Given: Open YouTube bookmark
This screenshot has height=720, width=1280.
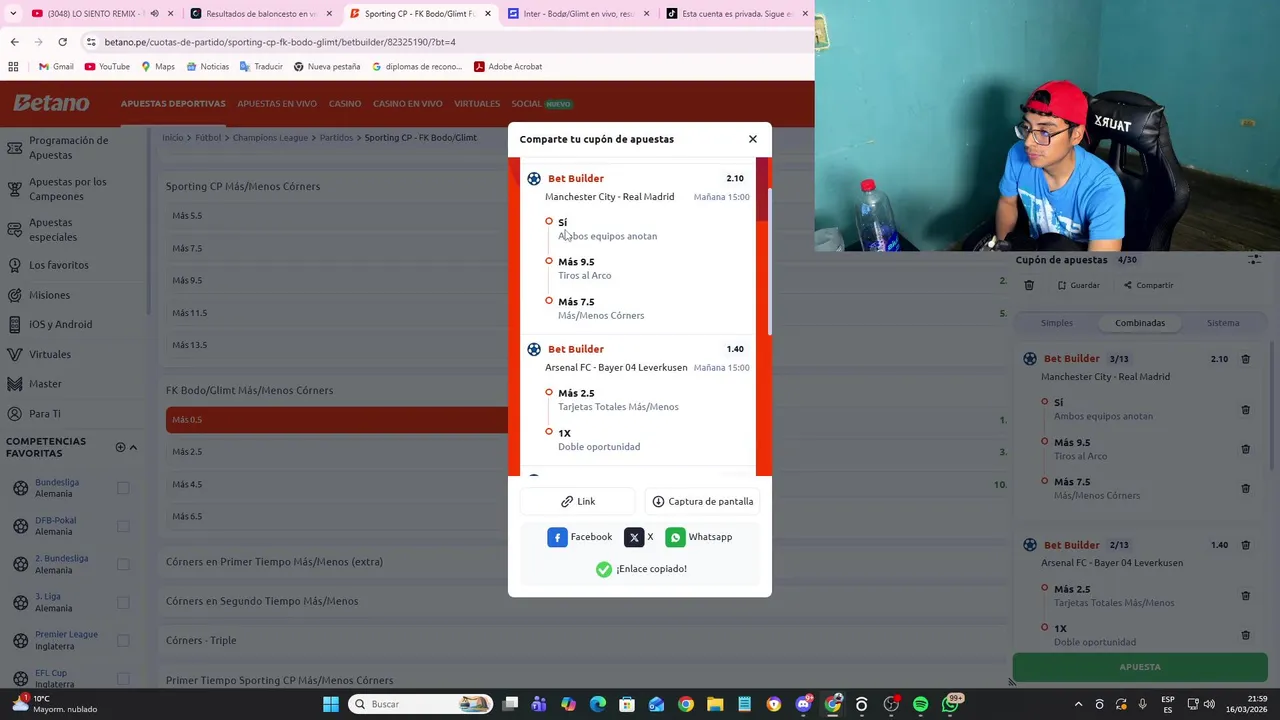Looking at the screenshot, I should coord(107,67).
